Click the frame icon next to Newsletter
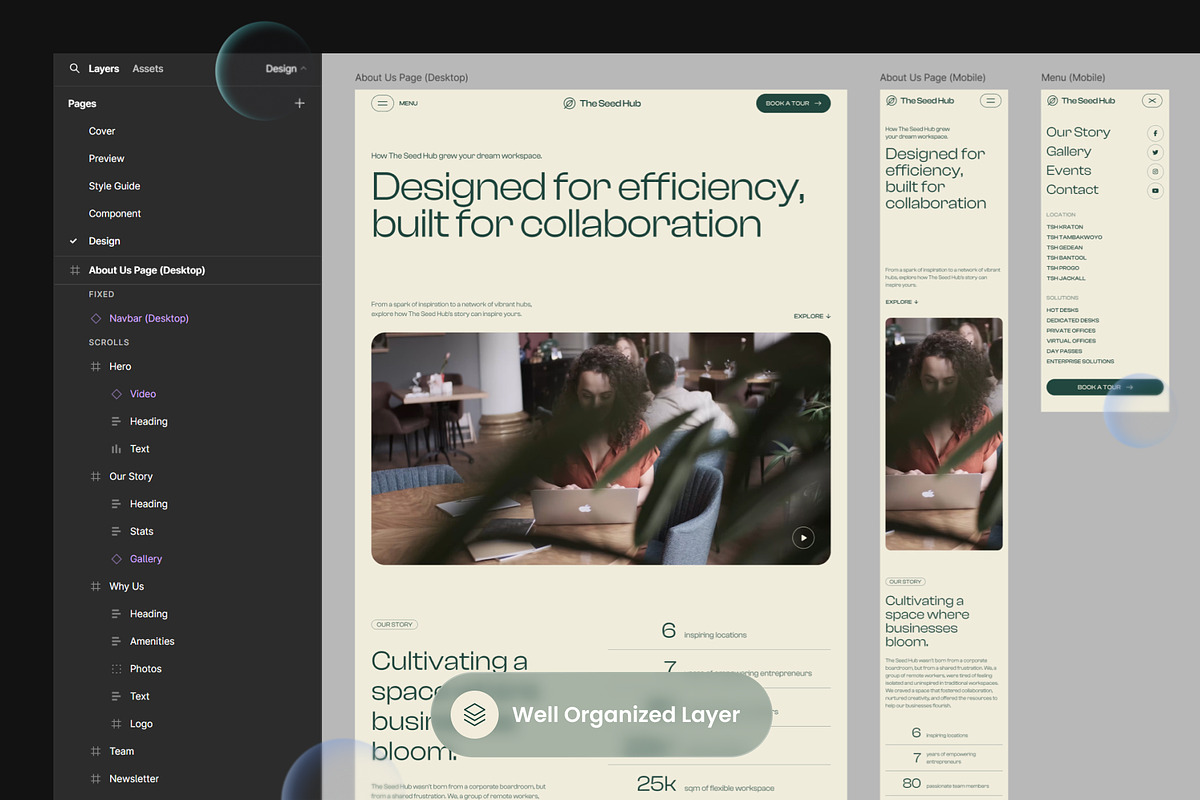 coord(95,779)
